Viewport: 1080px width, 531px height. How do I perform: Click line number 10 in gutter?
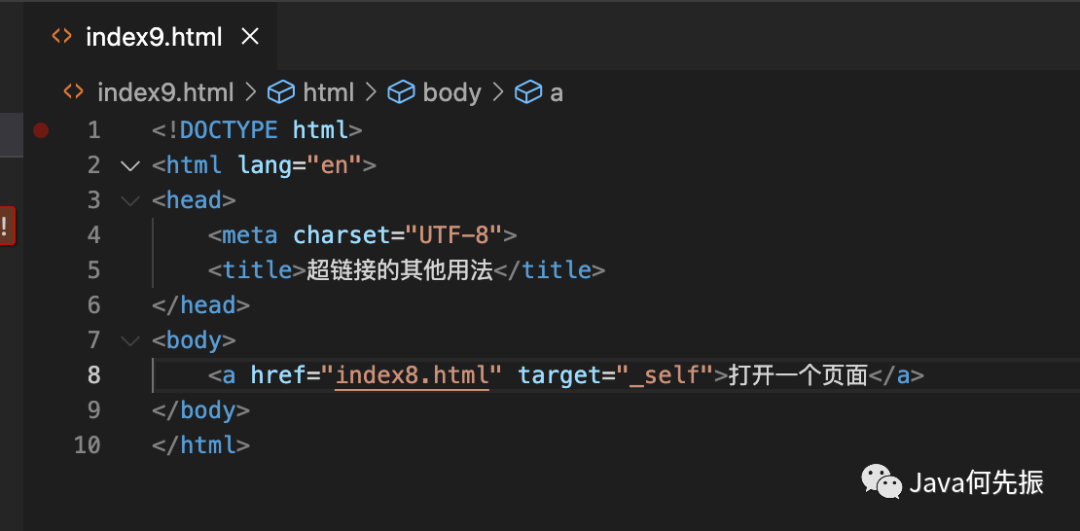click(88, 445)
